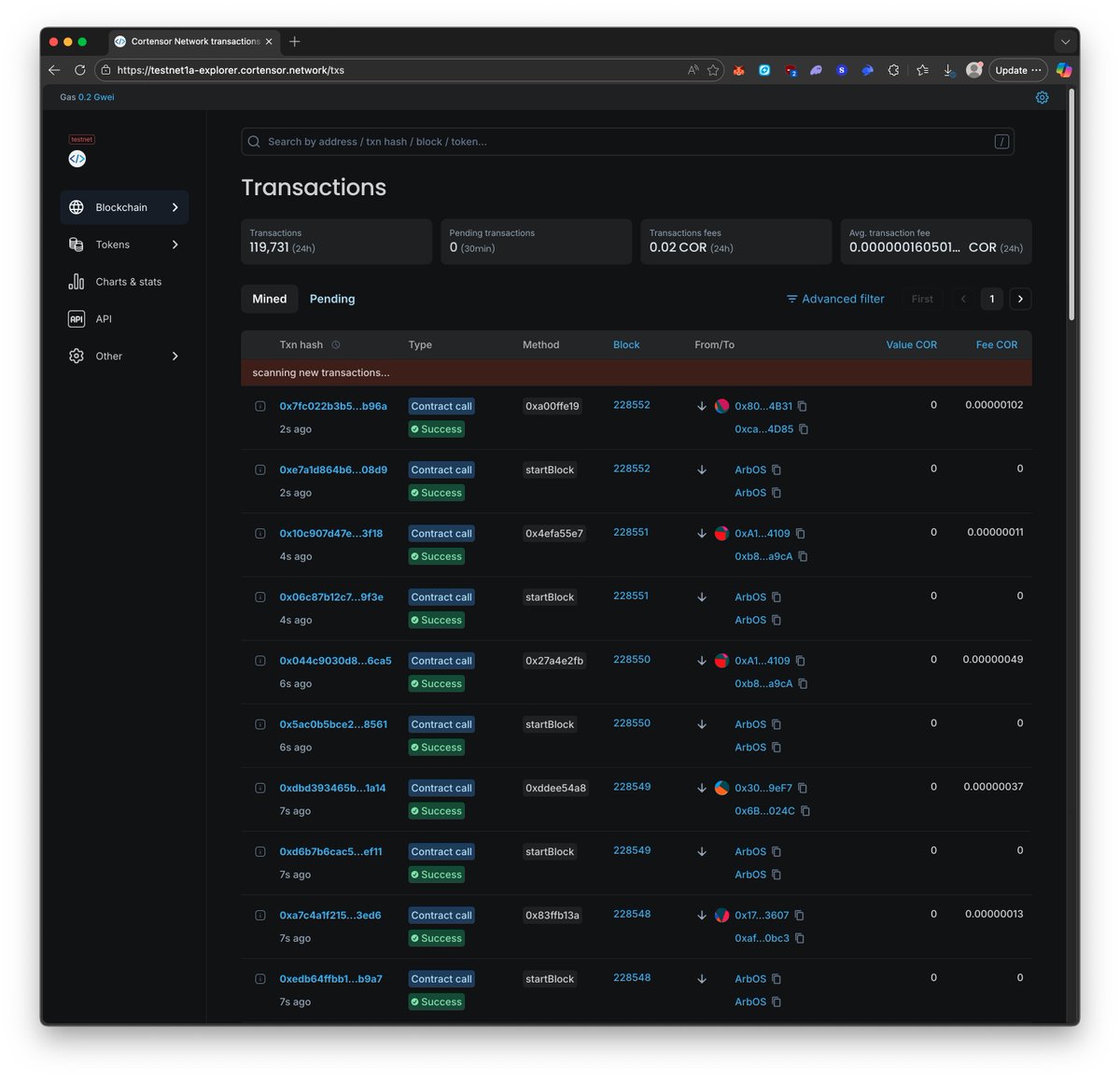Copy address 0xca...4D85
Viewport: 1120px width, 1079px height.
(804, 429)
